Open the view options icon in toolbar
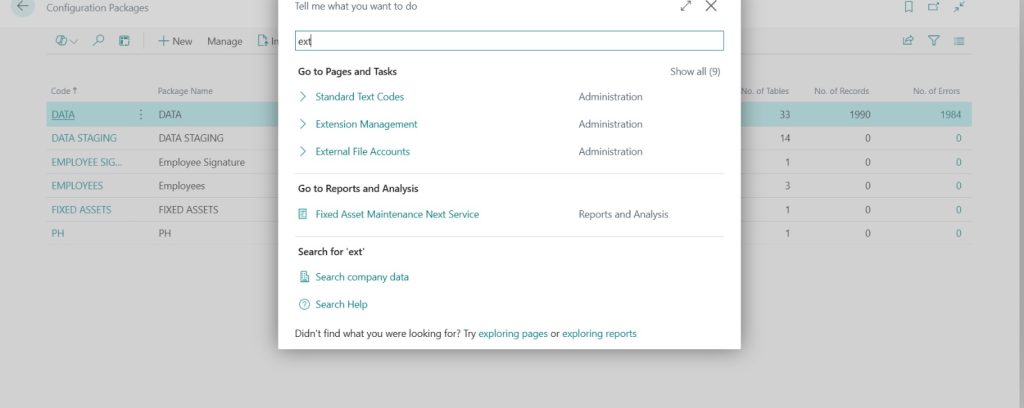The width and height of the screenshot is (1024, 408). pyautogui.click(x=66, y=41)
